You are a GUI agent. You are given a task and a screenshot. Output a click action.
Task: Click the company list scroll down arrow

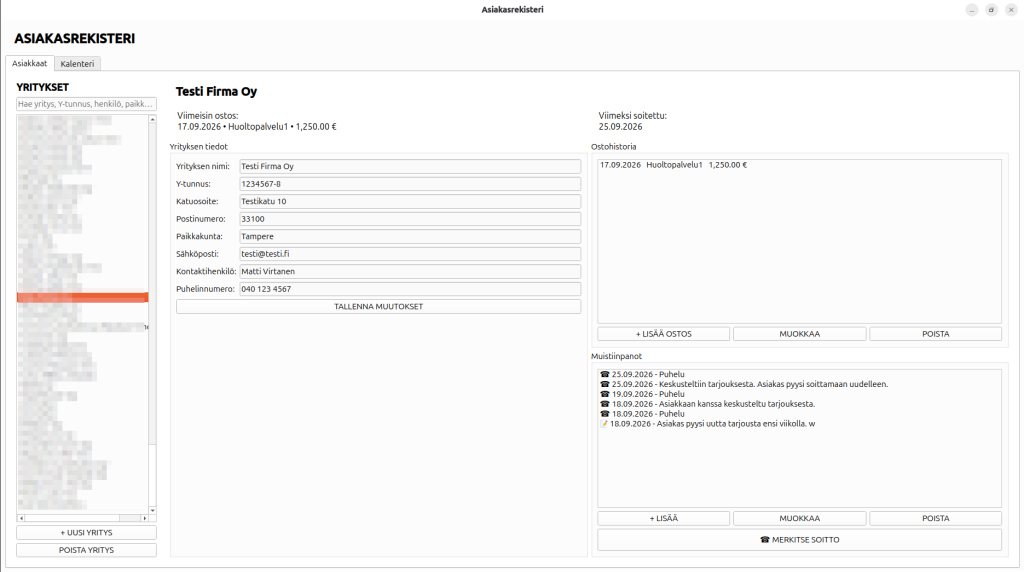click(x=152, y=511)
